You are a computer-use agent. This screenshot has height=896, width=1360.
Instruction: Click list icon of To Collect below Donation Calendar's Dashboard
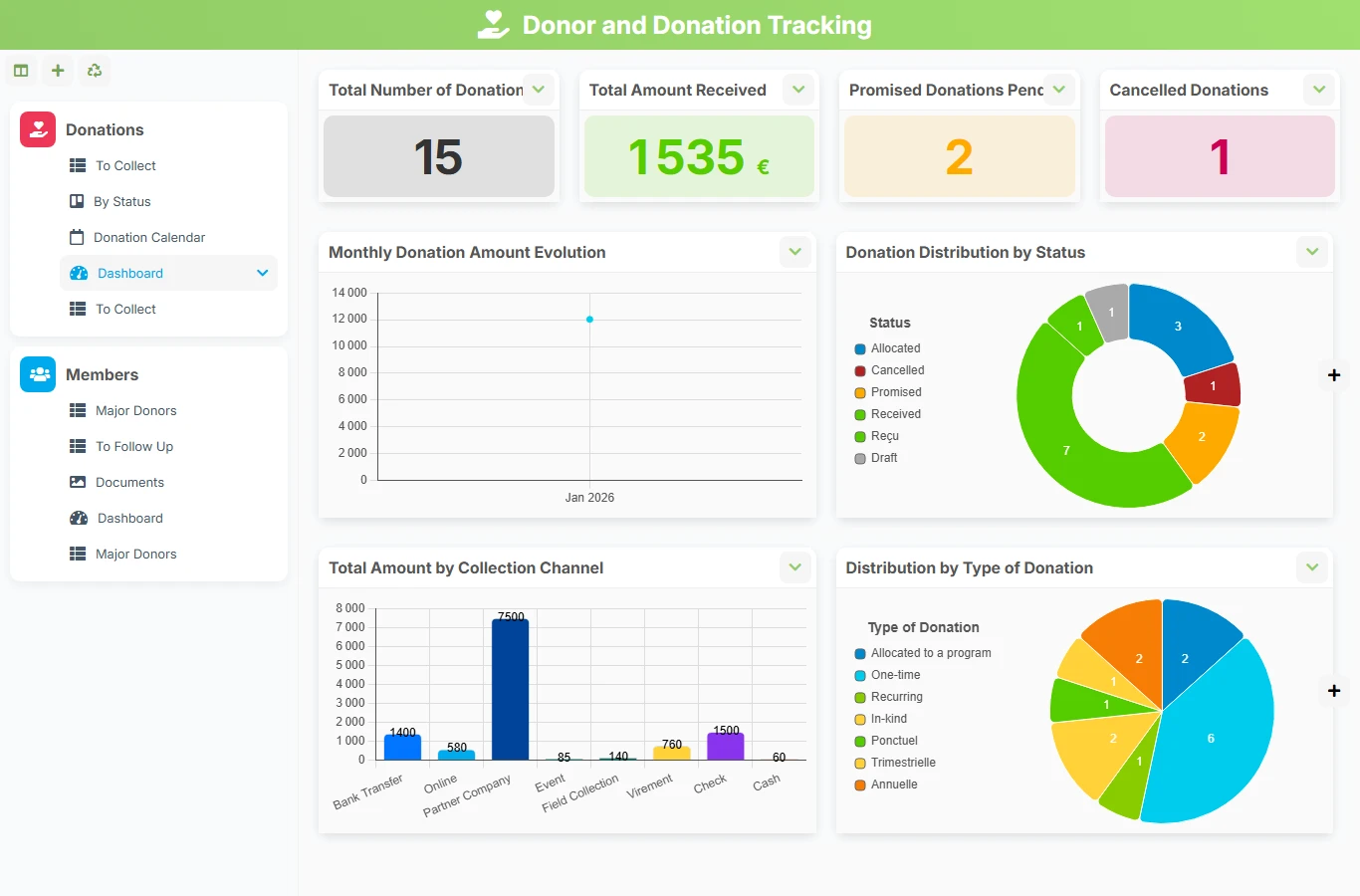[x=78, y=309]
